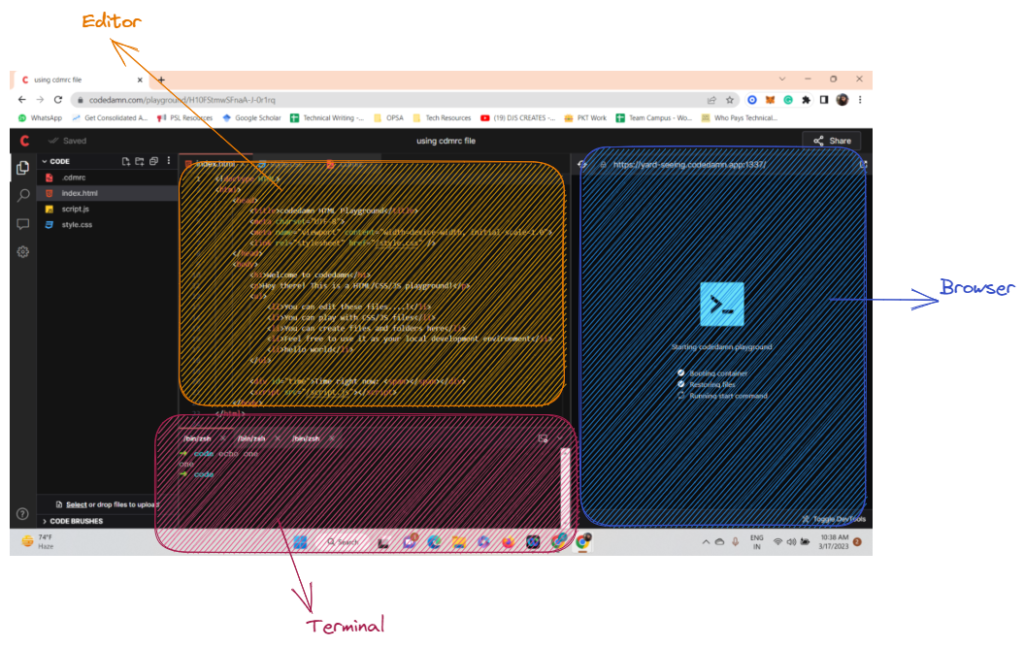The height and width of the screenshot is (647, 1024).
Task: Open the help question-mark icon
Action: [22, 514]
